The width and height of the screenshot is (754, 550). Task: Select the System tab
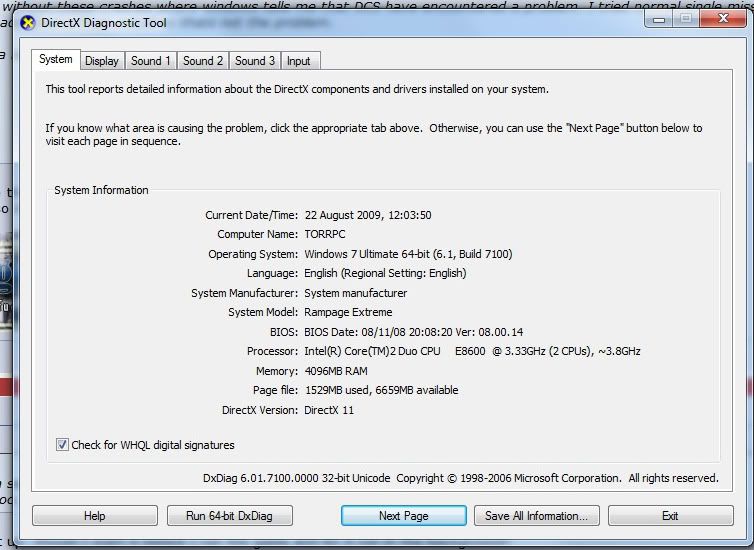[x=56, y=60]
